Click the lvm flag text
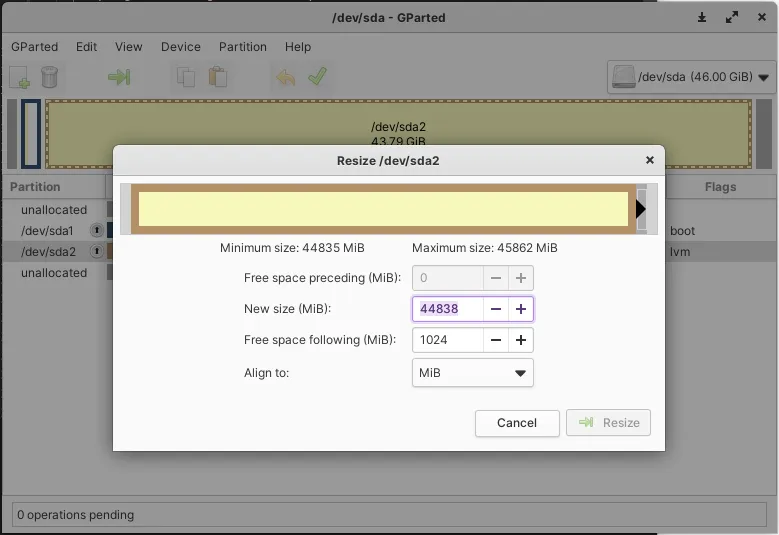The width and height of the screenshot is (779, 535). (680, 252)
